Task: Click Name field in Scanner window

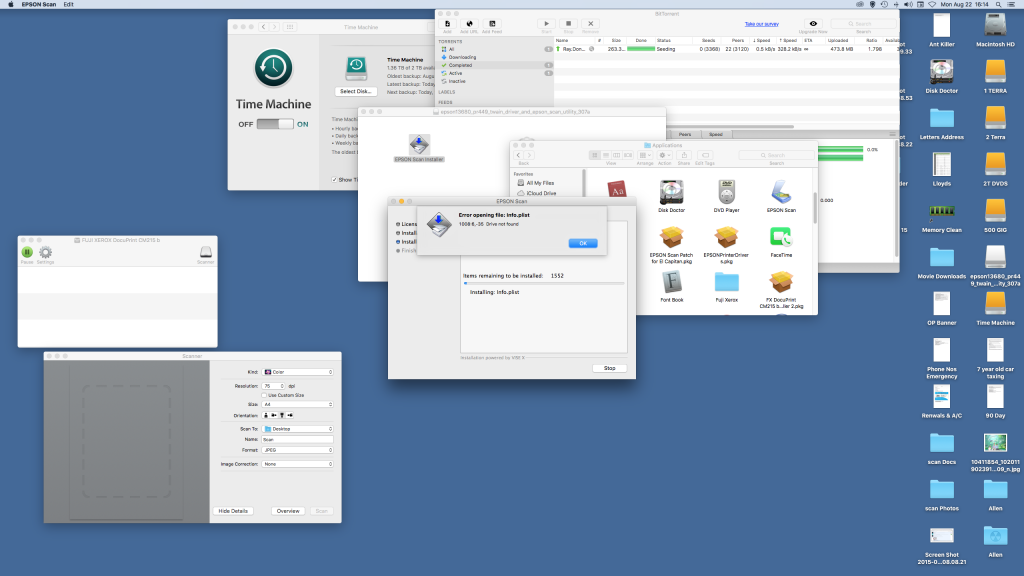Action: pos(298,440)
